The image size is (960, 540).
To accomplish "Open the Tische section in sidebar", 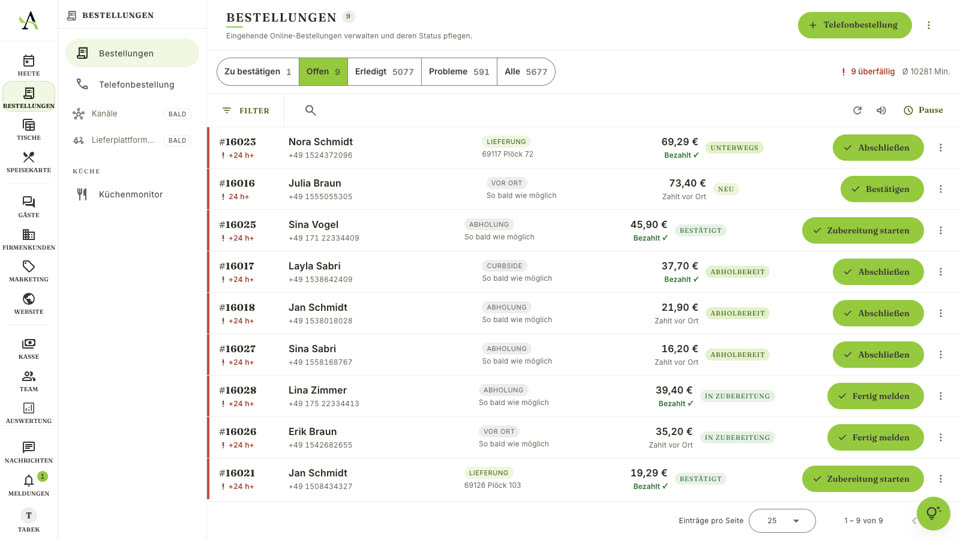I will [x=28, y=130].
